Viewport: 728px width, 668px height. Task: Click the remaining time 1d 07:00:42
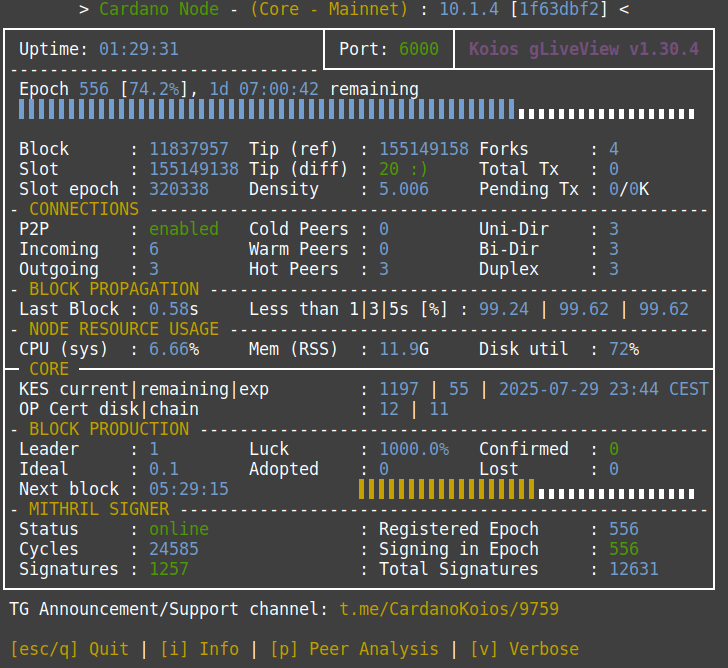point(264,89)
